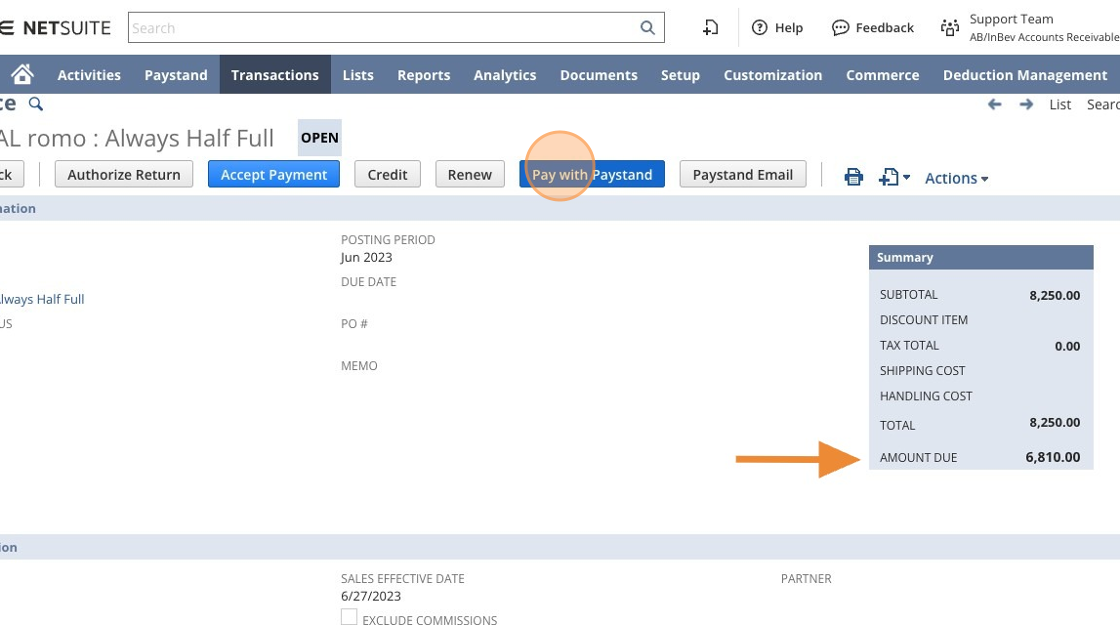Open the Activities menu
Screen dimensions: 1120x625
pos(89,75)
